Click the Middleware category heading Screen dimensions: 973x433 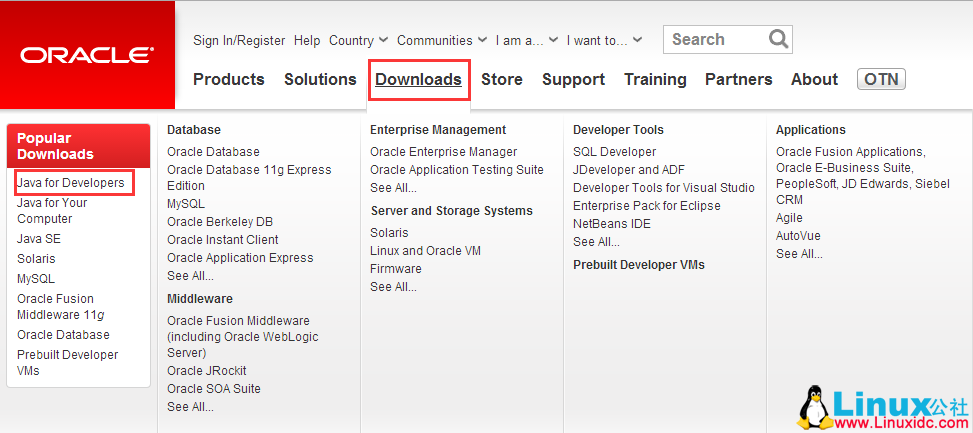click(x=200, y=299)
